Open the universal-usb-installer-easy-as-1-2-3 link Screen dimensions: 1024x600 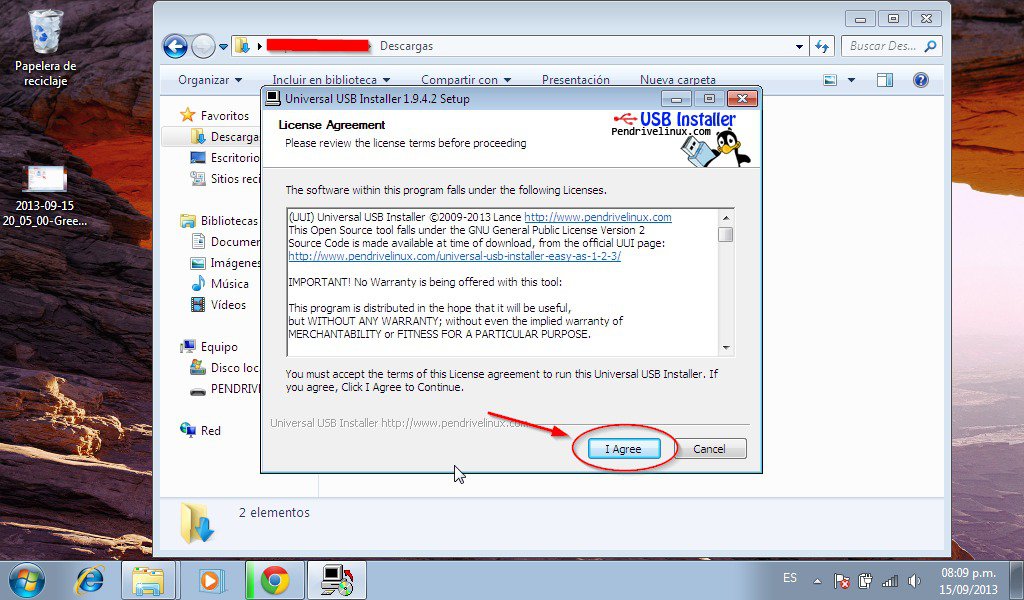click(454, 256)
